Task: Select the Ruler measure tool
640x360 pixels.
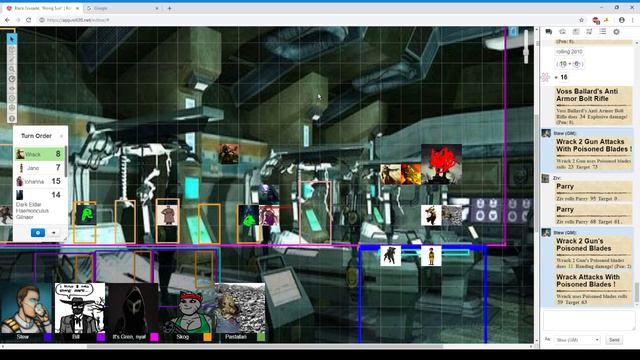Action: click(x=12, y=79)
